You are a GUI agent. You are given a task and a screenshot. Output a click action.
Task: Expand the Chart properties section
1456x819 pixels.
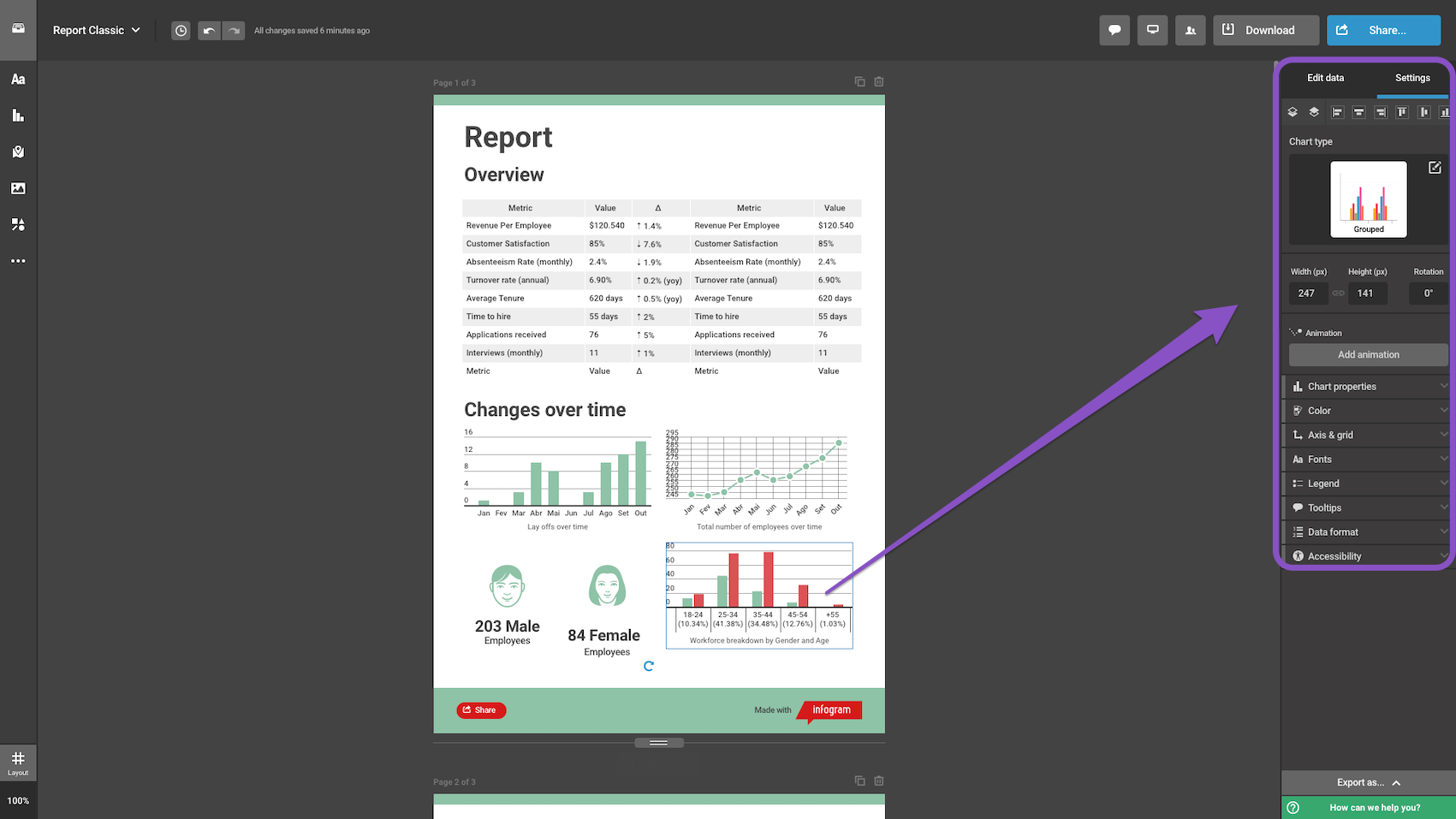[x=1368, y=387]
